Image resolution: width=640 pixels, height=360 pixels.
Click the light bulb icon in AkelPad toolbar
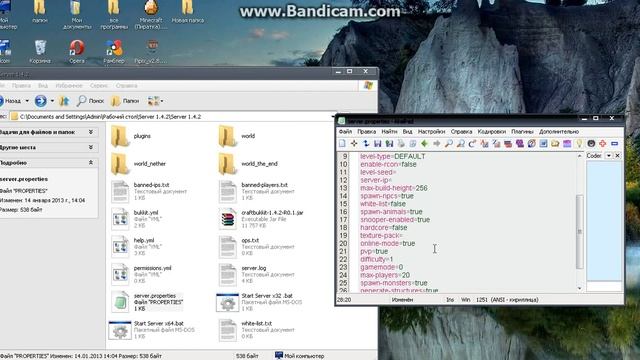[579, 144]
